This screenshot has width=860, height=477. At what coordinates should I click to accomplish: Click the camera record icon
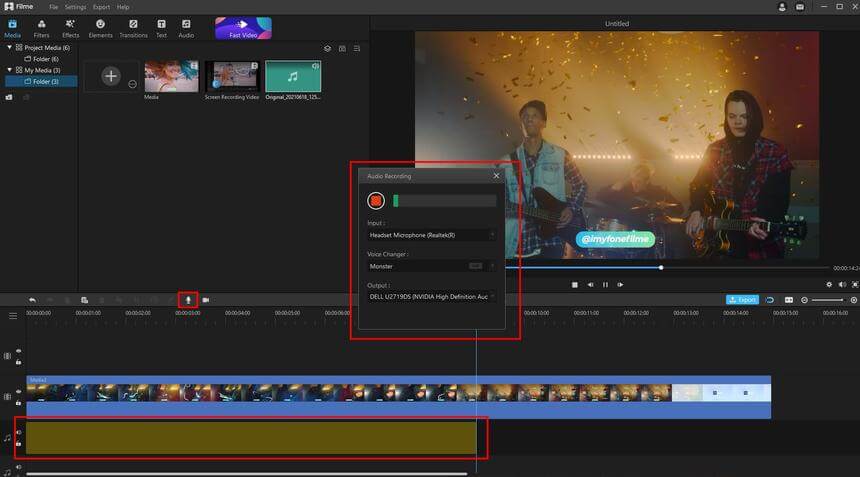[206, 300]
